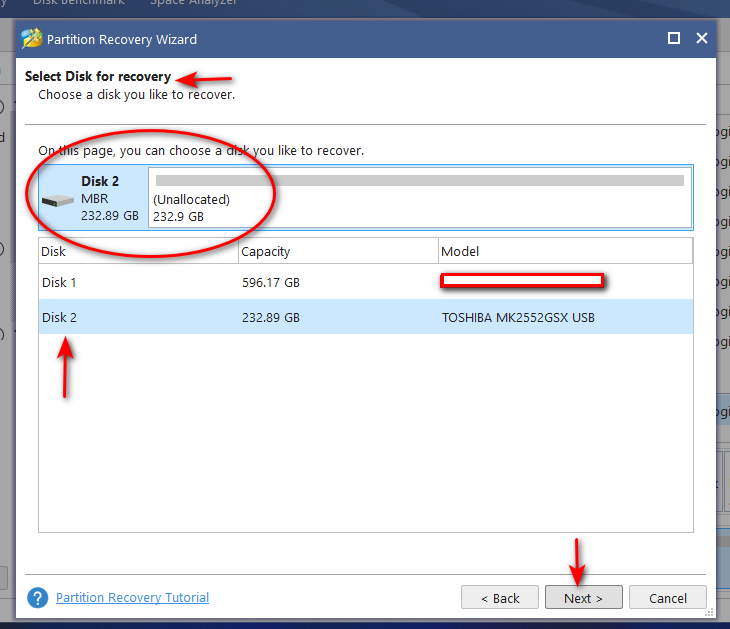730x629 pixels.
Task: Click the Disk 2 MBR drive icon
Action: coord(58,201)
